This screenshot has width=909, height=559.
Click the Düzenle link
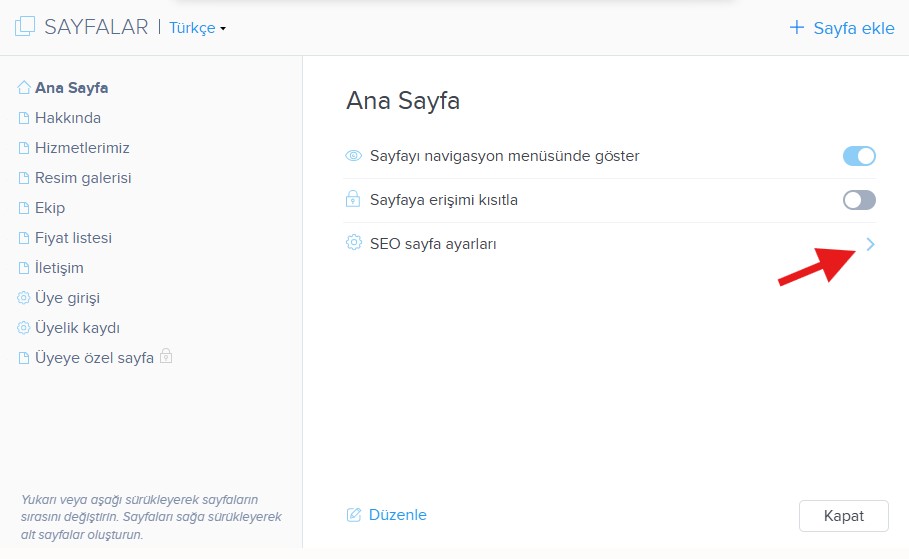(397, 515)
